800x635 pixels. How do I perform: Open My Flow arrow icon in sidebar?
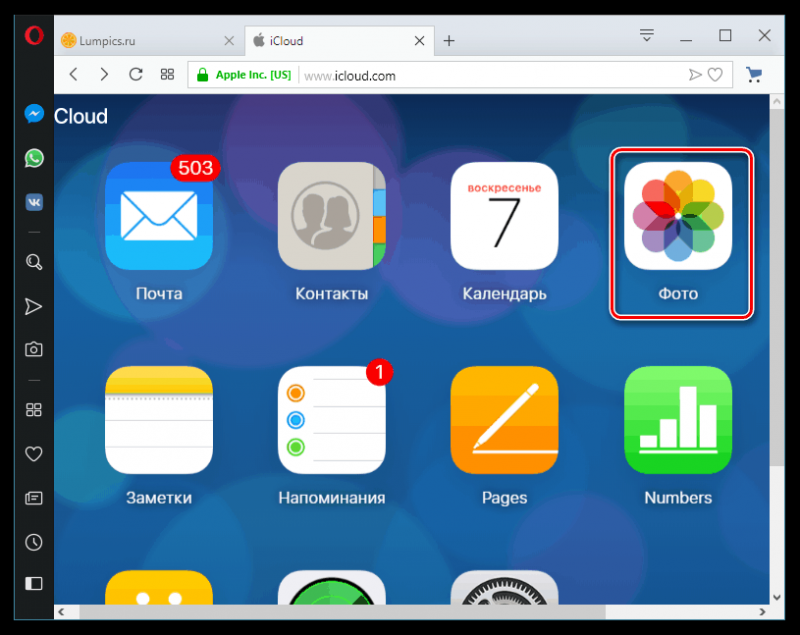[34, 307]
